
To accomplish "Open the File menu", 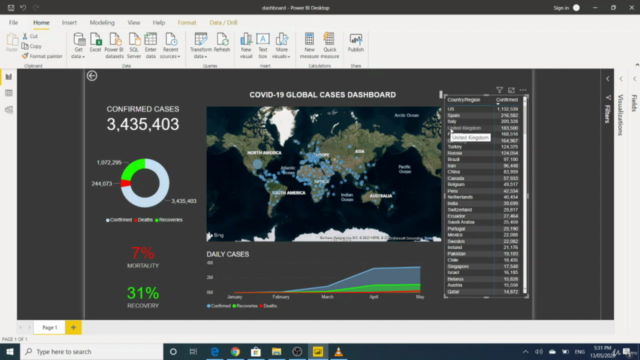I will tap(13, 22).
